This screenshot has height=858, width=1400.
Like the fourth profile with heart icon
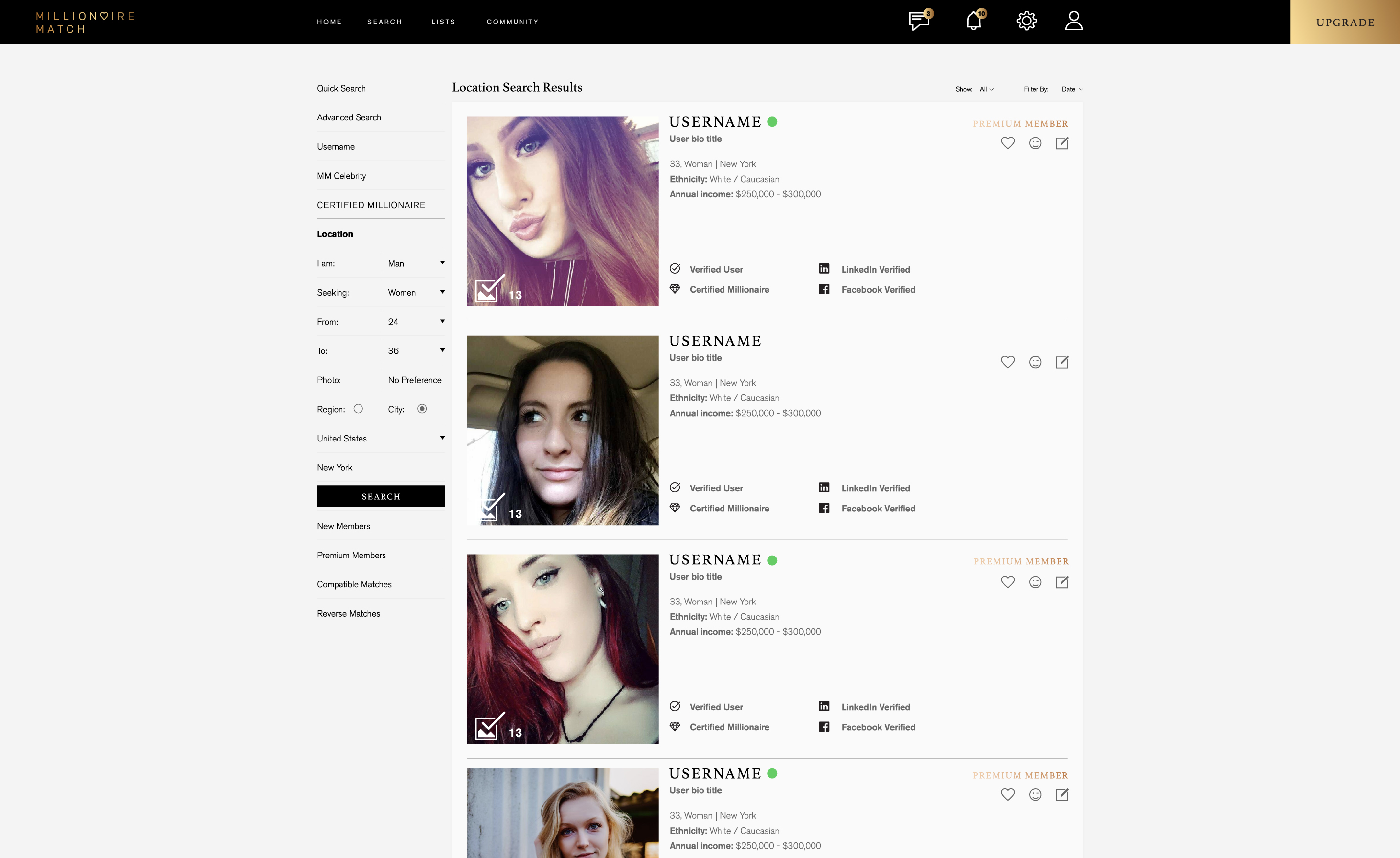(x=1007, y=795)
